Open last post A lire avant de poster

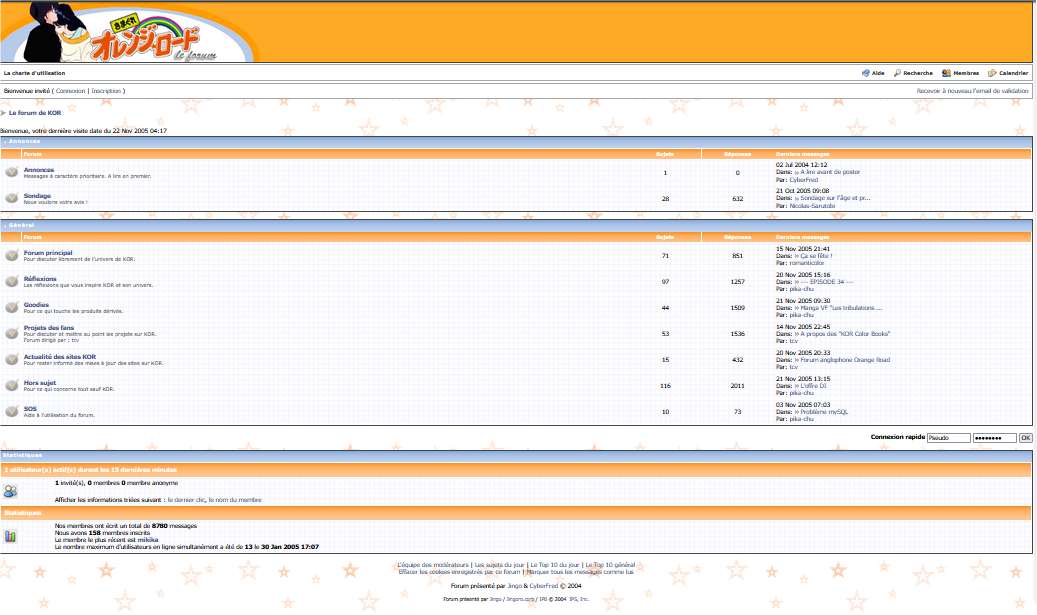click(x=830, y=172)
